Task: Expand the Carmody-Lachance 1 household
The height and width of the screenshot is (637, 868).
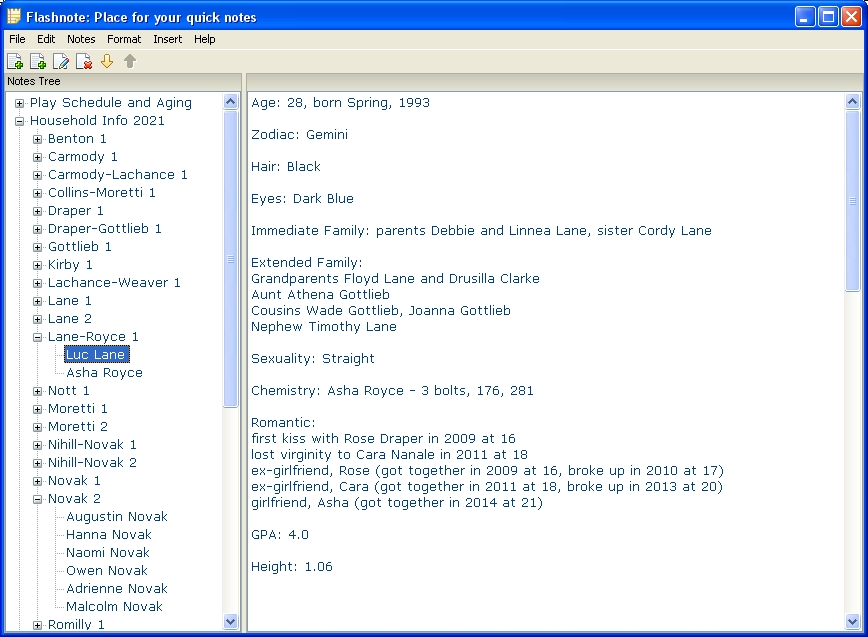Action: pyautogui.click(x=37, y=175)
